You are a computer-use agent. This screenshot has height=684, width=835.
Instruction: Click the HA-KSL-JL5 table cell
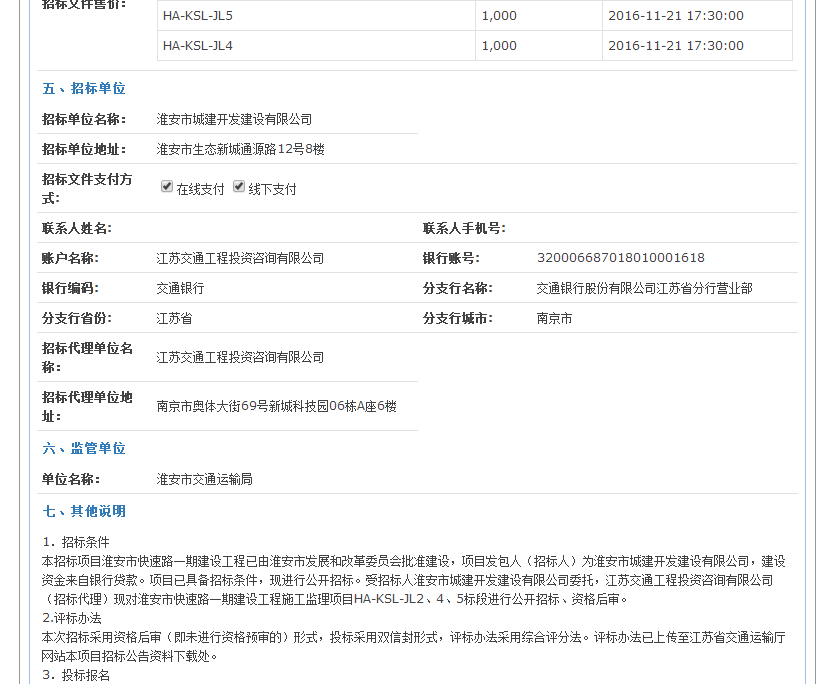198,16
